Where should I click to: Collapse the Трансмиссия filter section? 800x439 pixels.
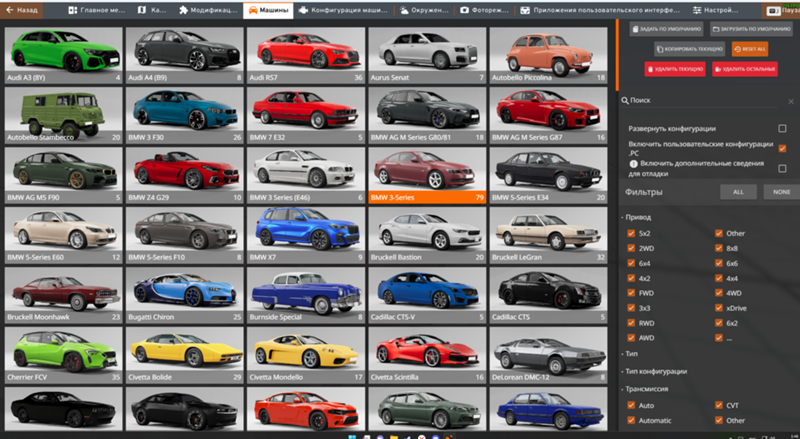tap(645, 389)
